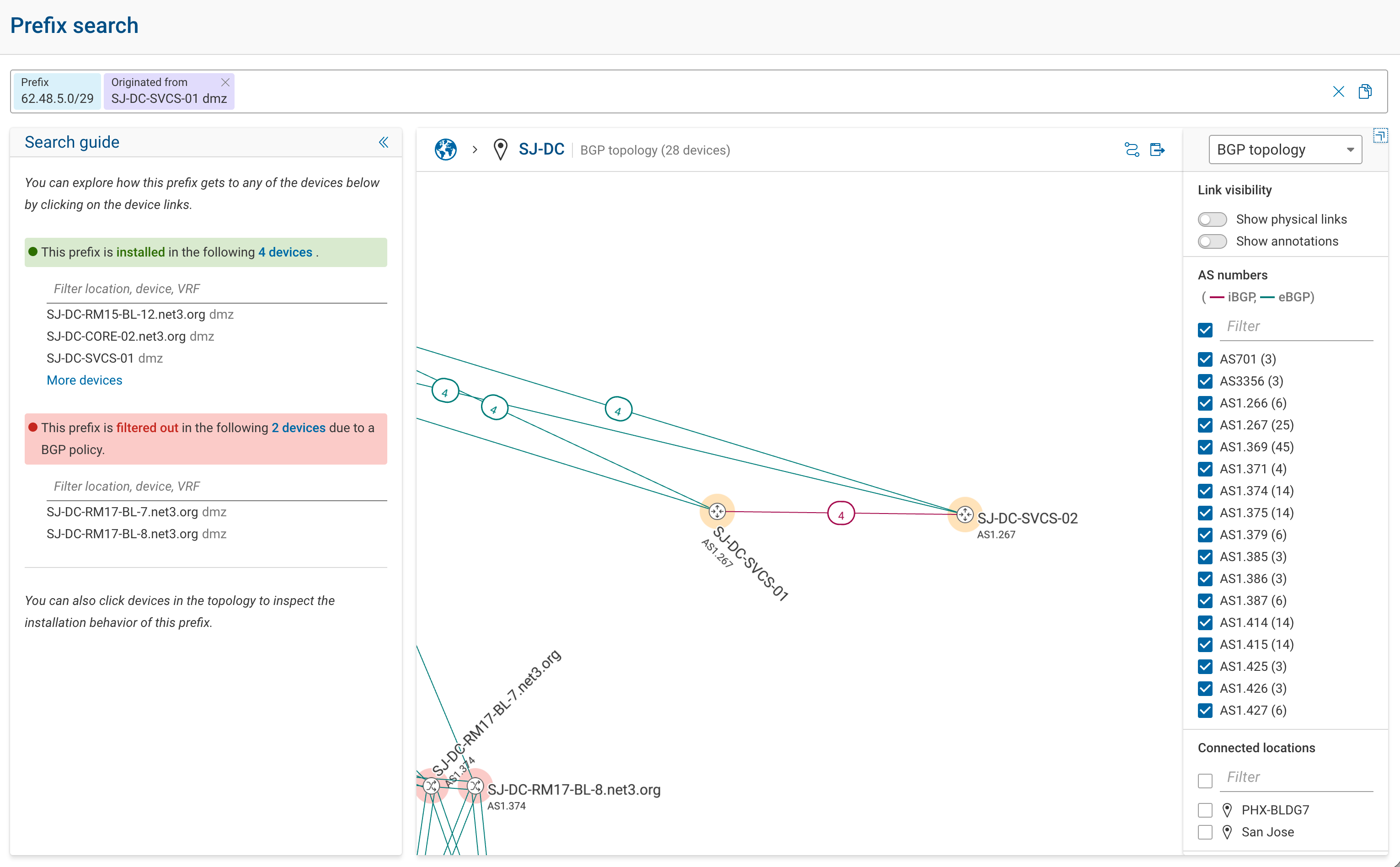This screenshot has width=1400, height=867.
Task: Uncheck the AS1.427 (6) checkbox
Action: click(1205, 711)
